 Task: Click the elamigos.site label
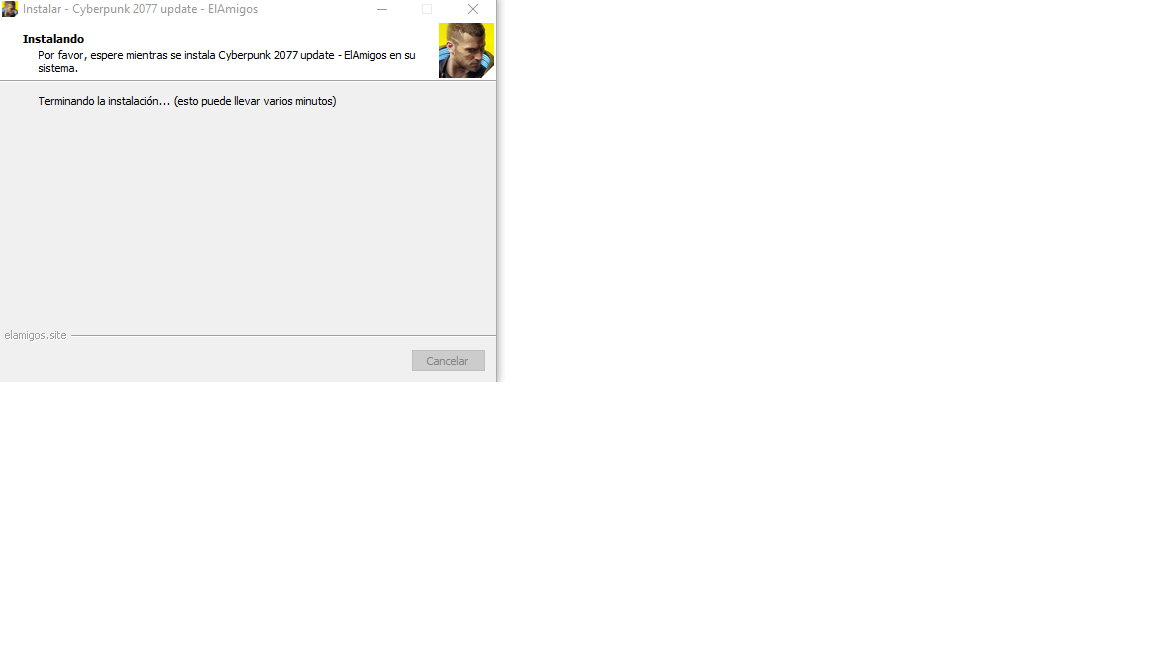point(35,335)
